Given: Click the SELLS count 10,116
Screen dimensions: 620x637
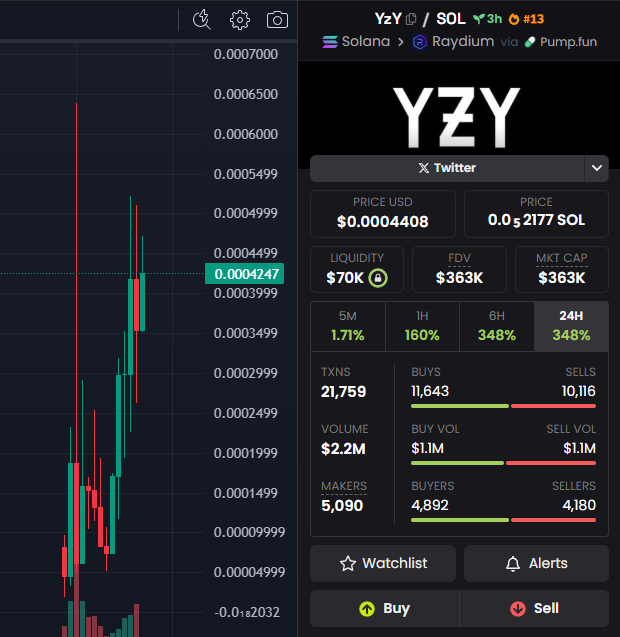Looking at the screenshot, I should 579,391.
